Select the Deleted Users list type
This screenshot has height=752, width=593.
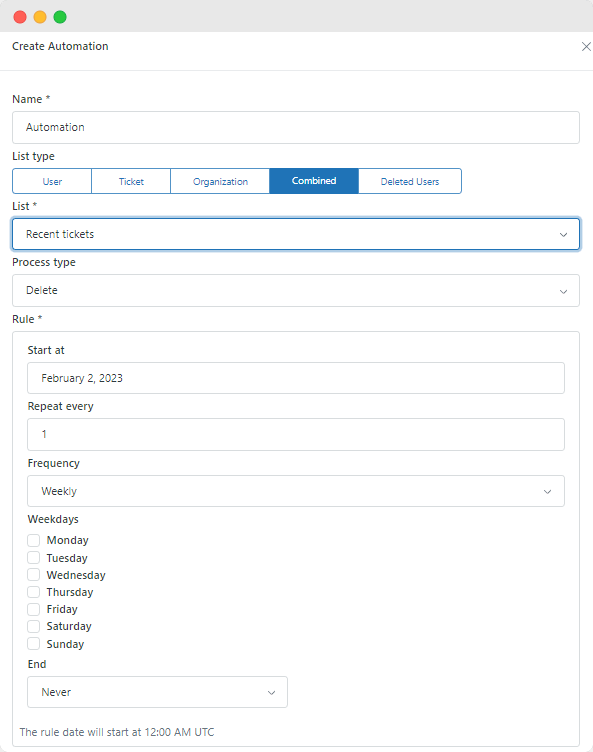click(x=410, y=181)
